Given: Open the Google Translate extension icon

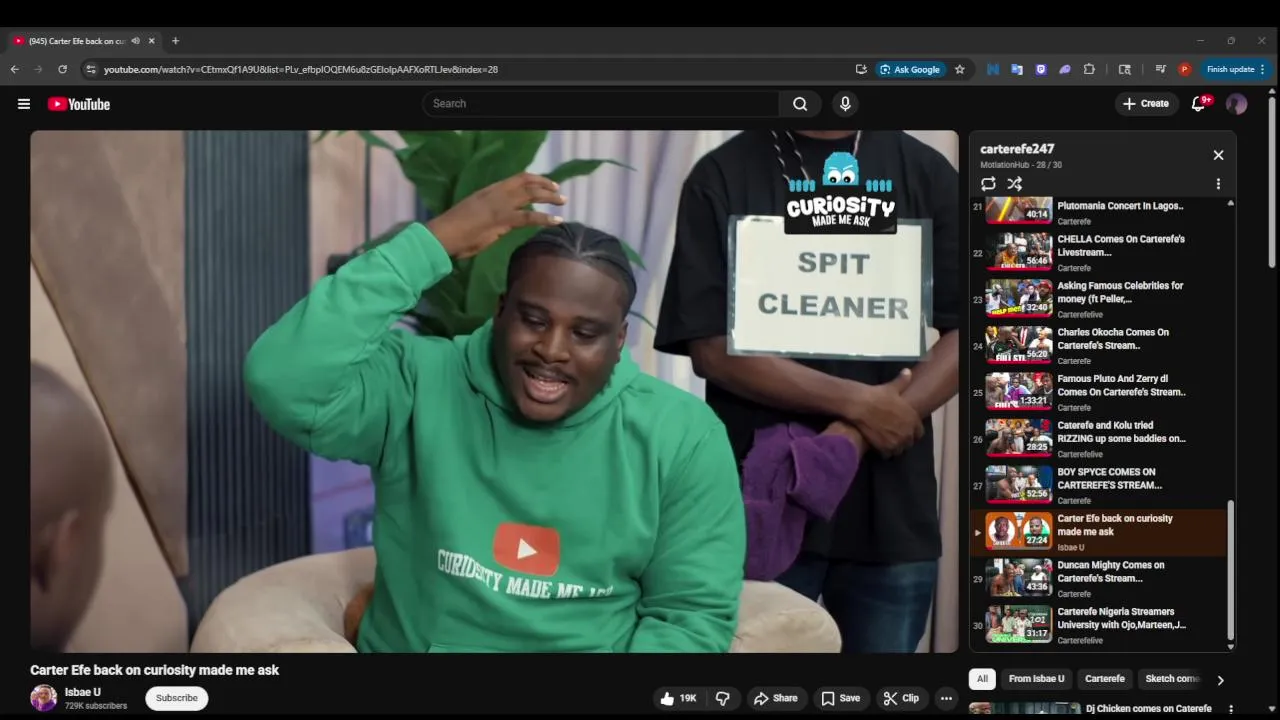Looking at the screenshot, I should (1017, 69).
